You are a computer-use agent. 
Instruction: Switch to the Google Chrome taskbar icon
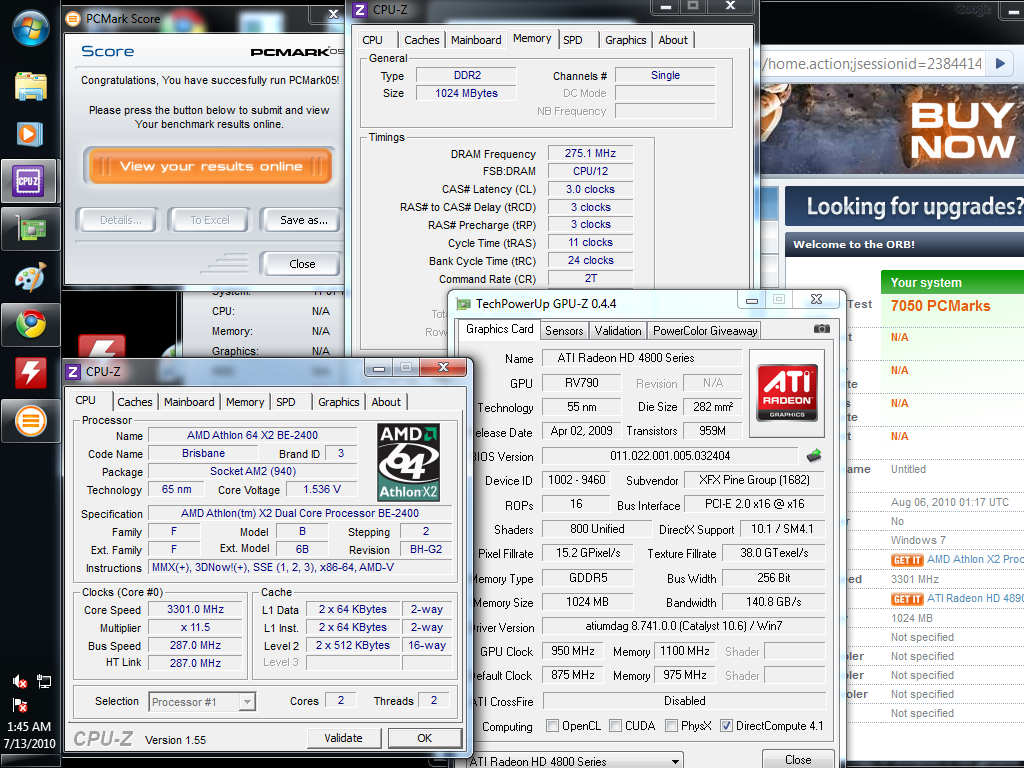tap(31, 325)
